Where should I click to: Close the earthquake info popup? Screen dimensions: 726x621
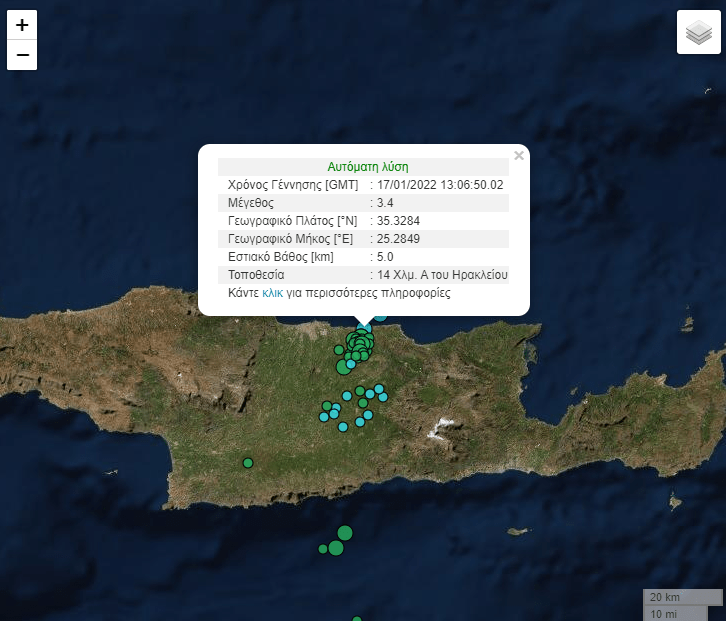[518, 155]
